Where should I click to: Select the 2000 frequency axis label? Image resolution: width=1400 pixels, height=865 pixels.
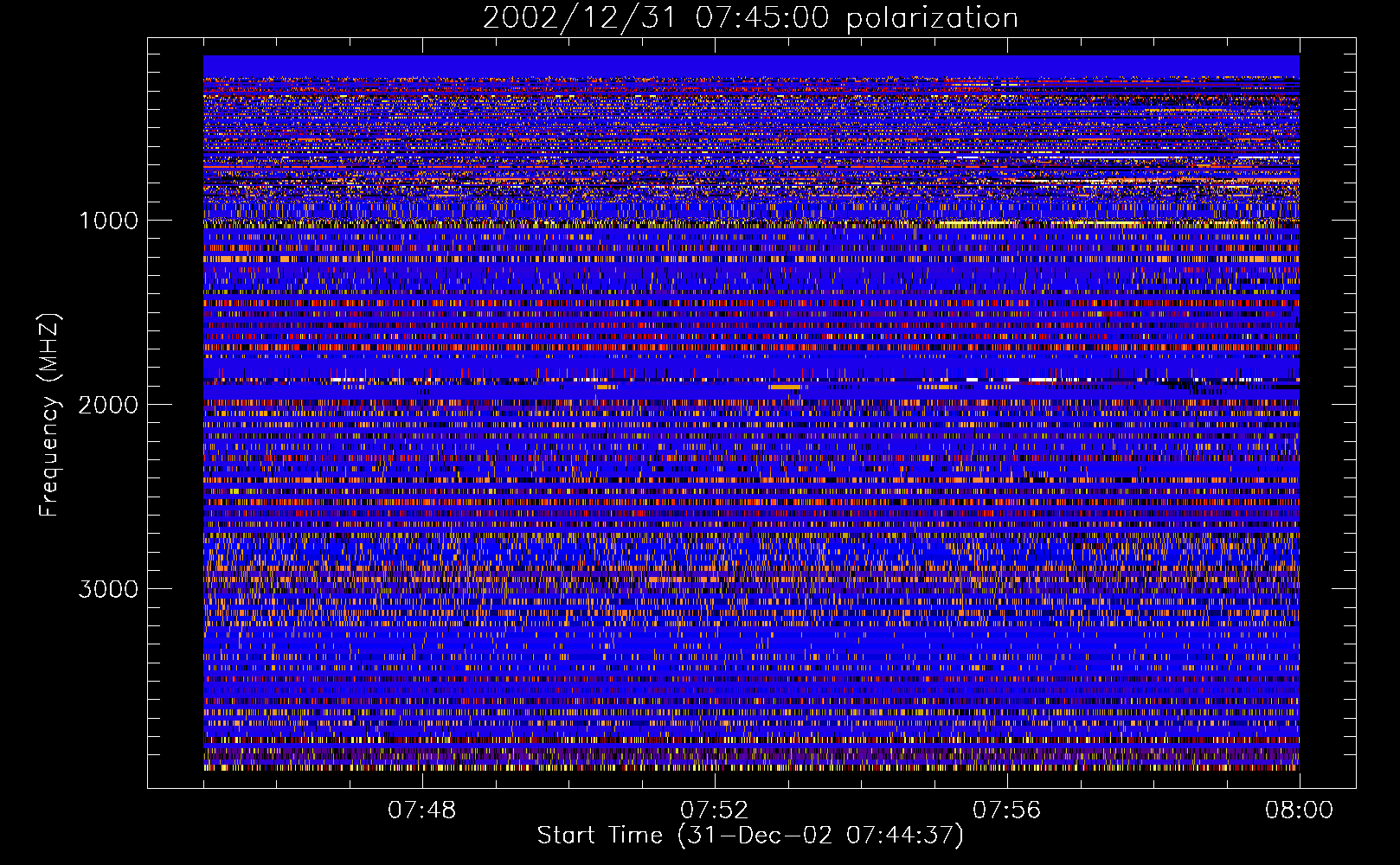108,405
